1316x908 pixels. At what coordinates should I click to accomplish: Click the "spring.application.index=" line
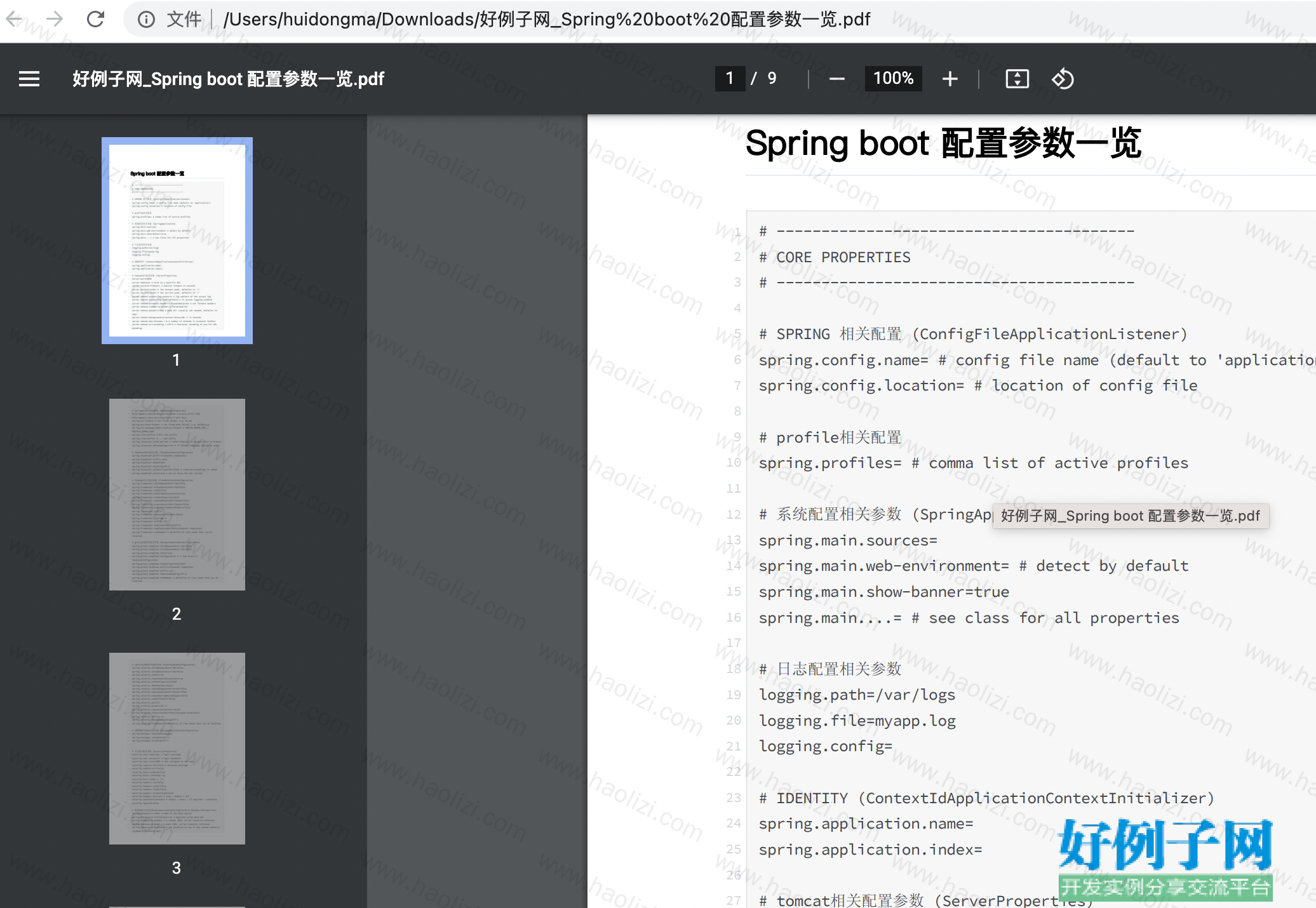[871, 850]
